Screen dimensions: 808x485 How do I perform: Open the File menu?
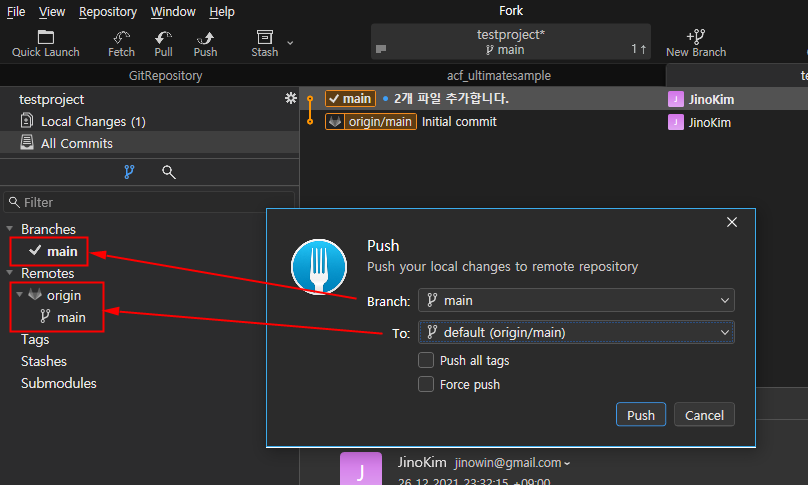16,11
